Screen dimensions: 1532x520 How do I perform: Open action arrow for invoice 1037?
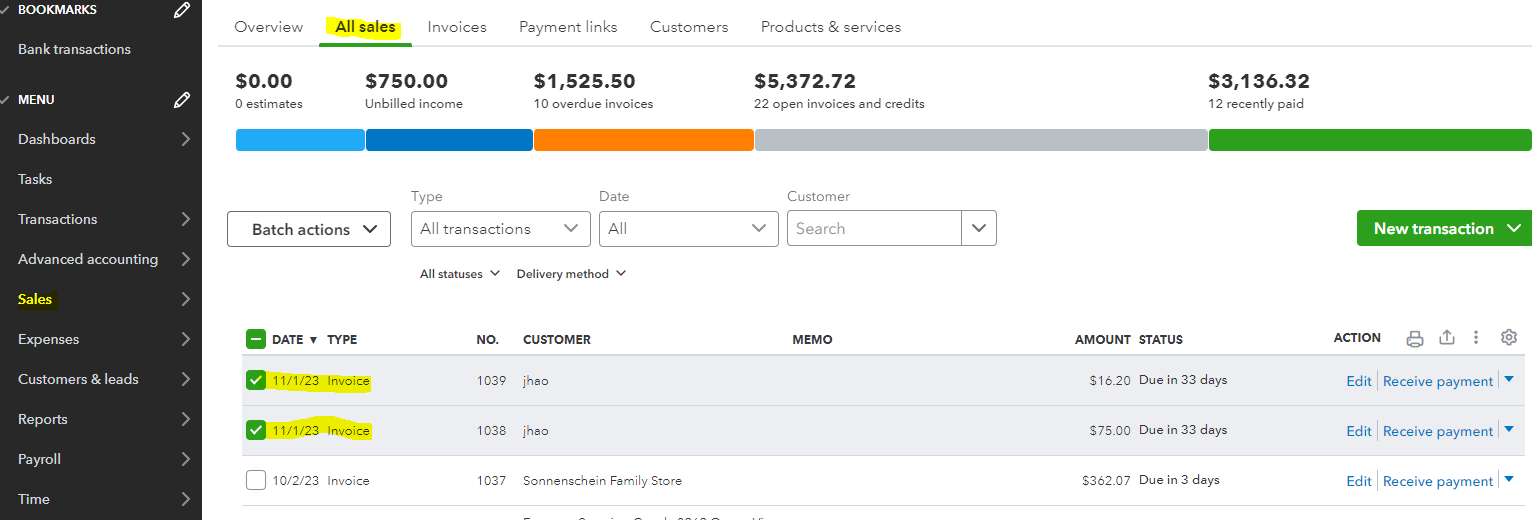[1509, 480]
